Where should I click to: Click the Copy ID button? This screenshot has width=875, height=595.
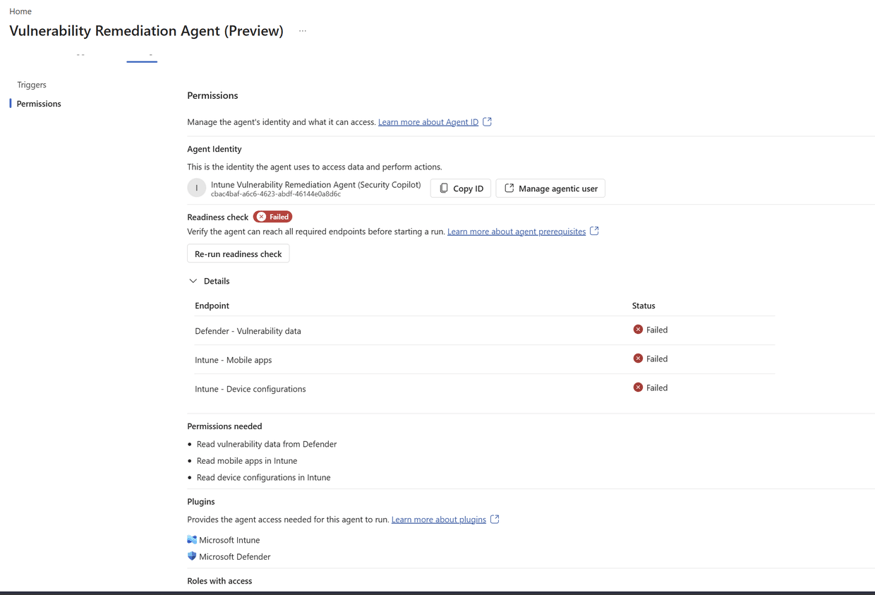[x=460, y=189]
